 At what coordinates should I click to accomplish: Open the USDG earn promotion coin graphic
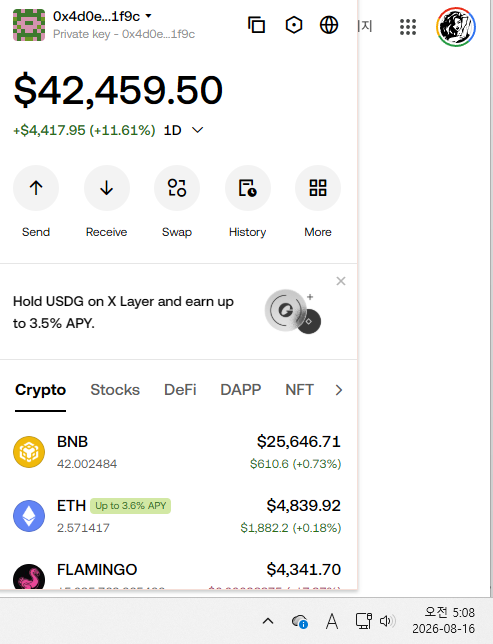coord(293,311)
